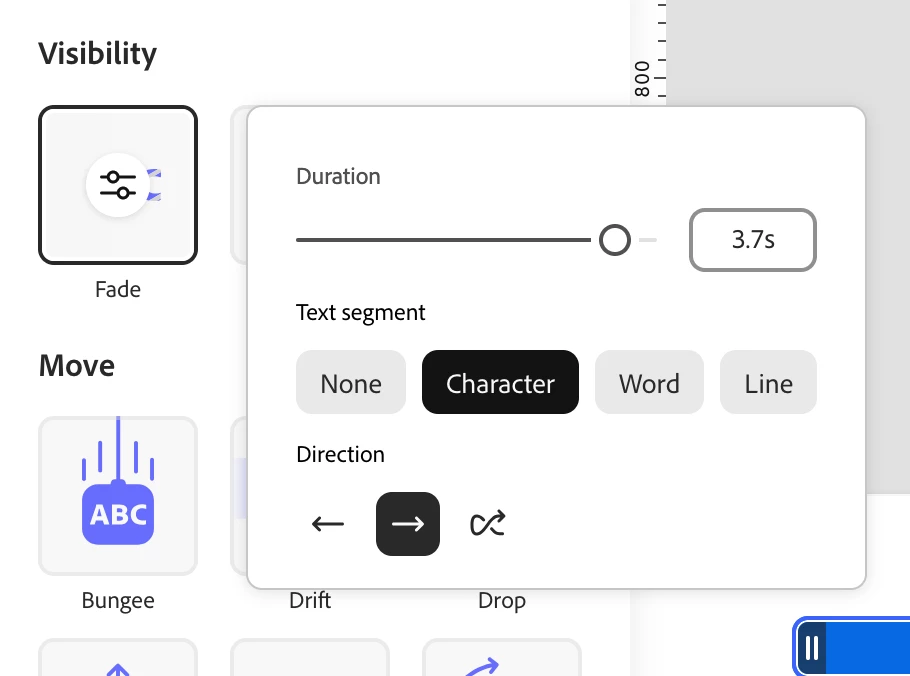Set direction to left arrow
Viewport: 910px width, 676px height.
(x=328, y=524)
